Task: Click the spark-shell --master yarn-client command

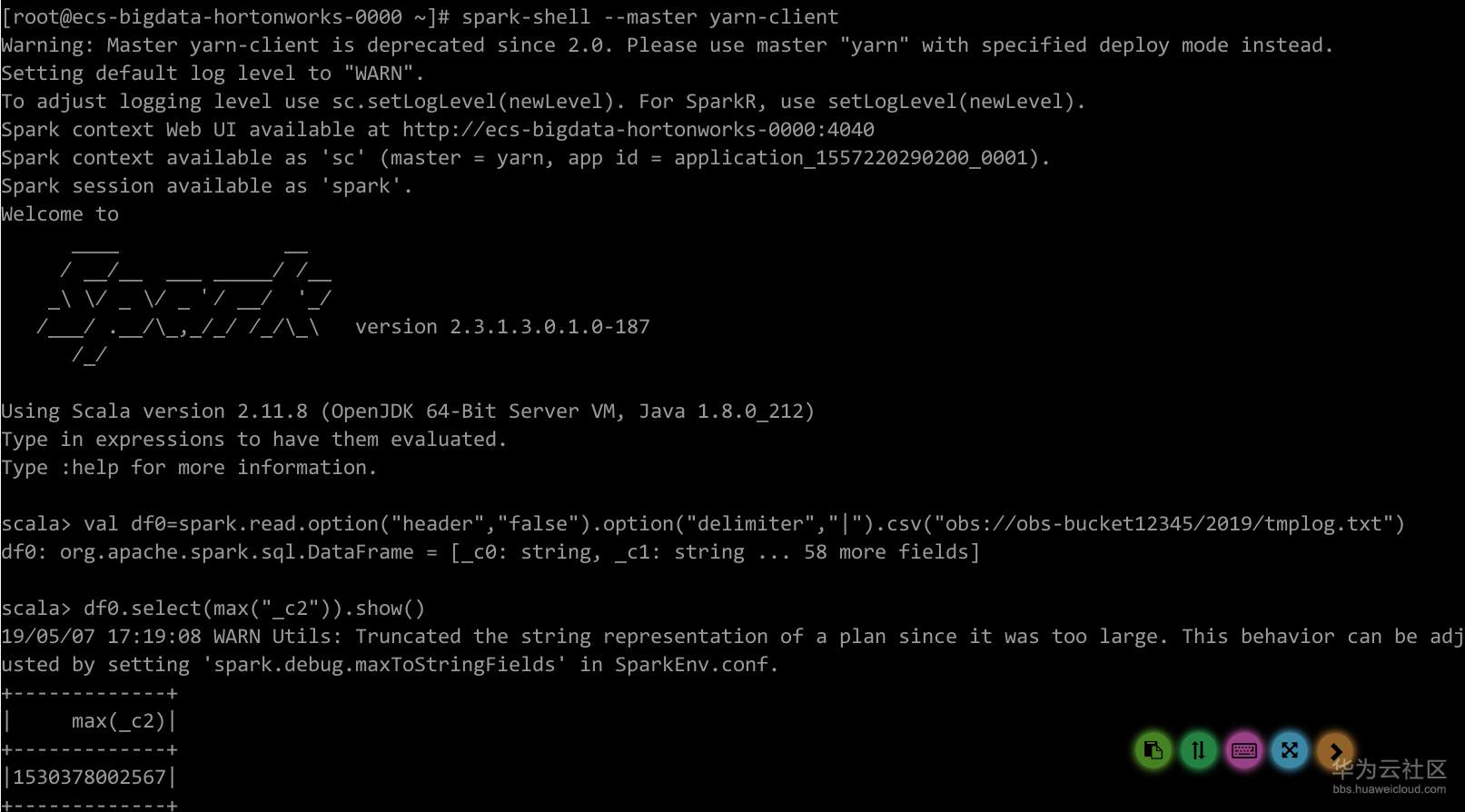Action: coord(649,17)
